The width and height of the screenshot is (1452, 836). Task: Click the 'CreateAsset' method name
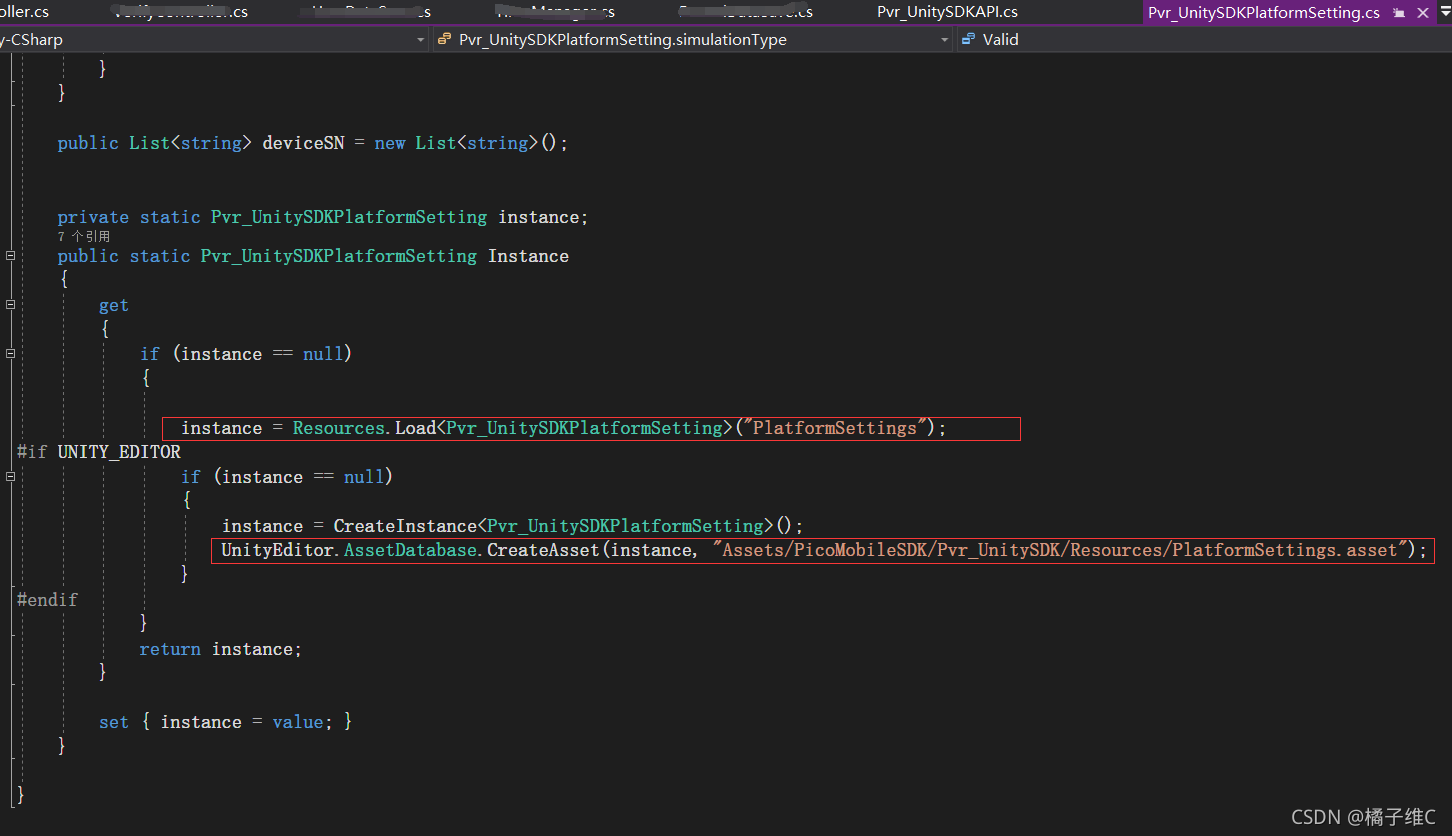tap(543, 550)
